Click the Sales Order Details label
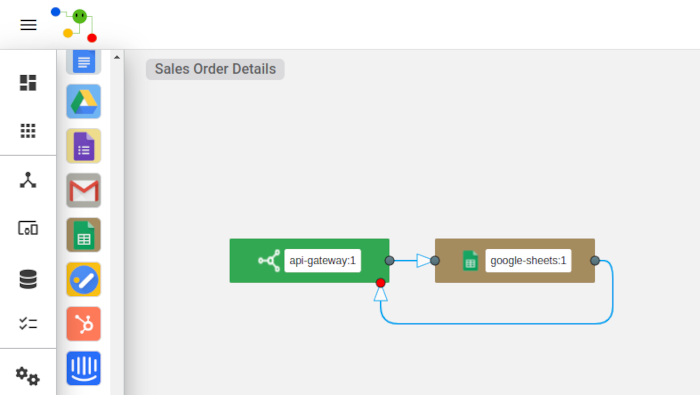700x395 pixels. (x=215, y=69)
